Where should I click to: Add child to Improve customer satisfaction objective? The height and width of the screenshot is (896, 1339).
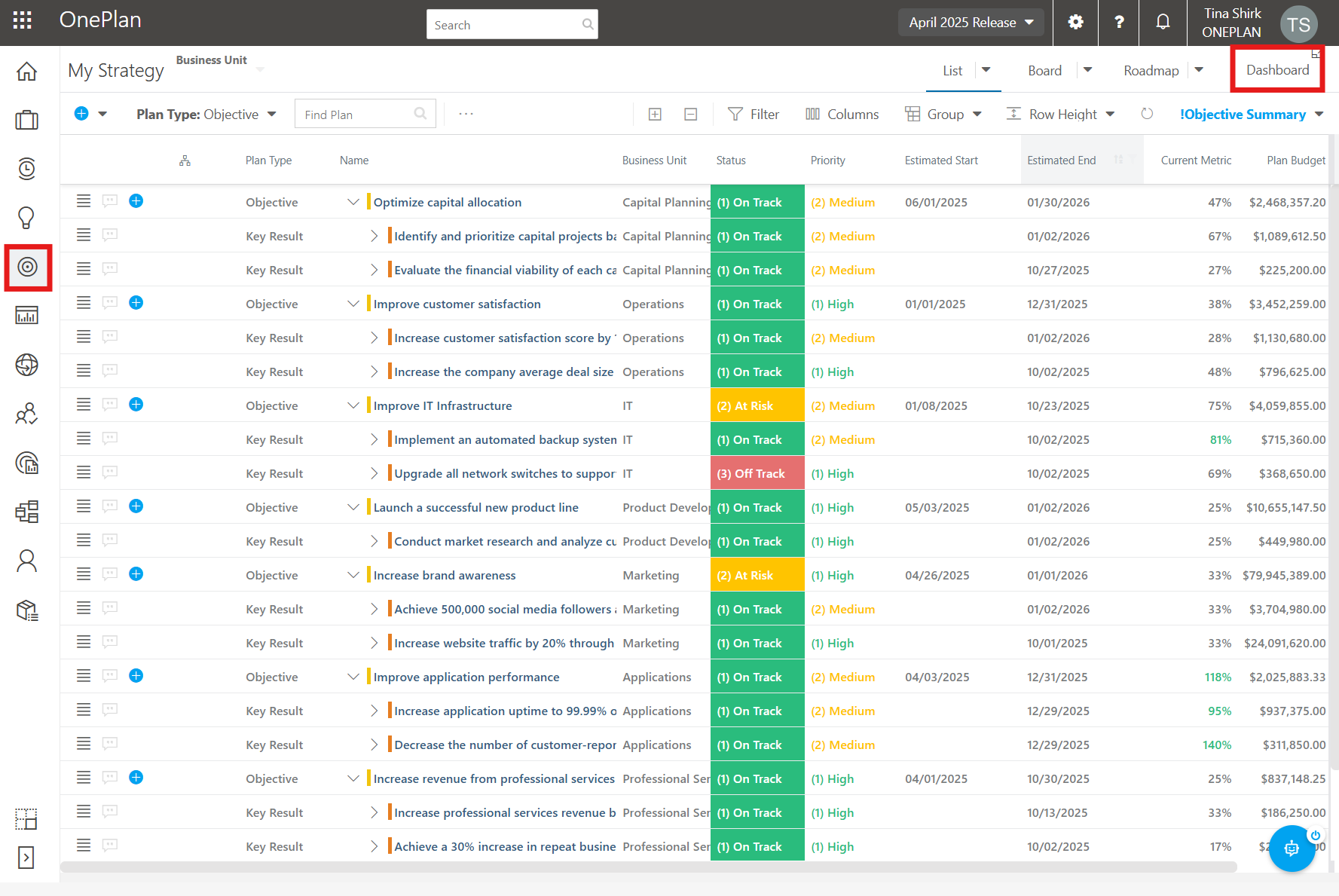coord(136,303)
